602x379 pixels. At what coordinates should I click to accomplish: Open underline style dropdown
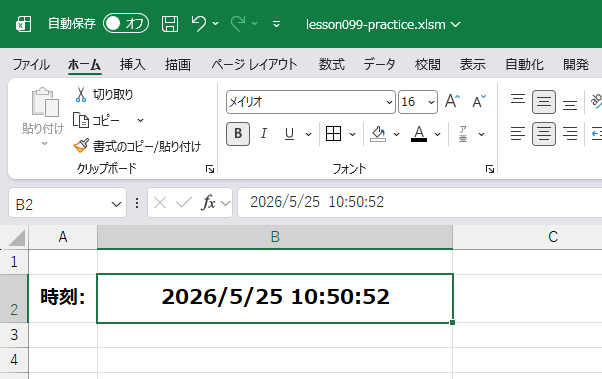click(x=308, y=134)
